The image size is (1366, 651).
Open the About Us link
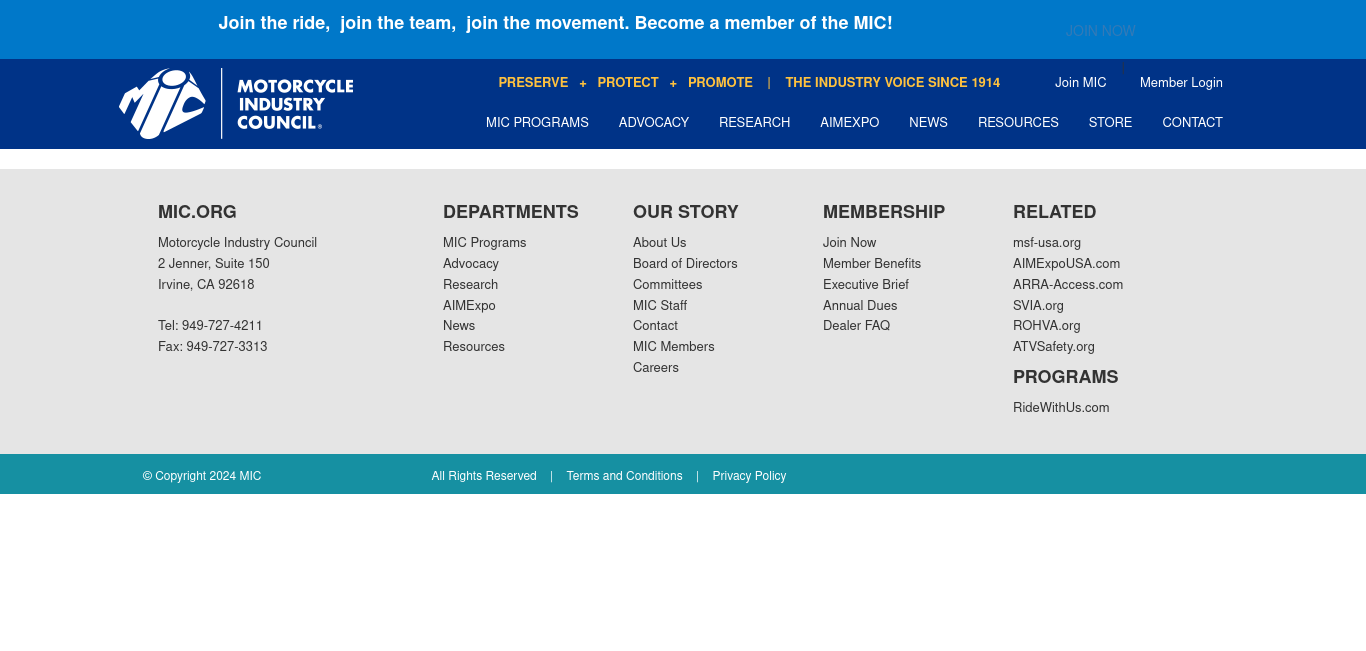tap(659, 243)
